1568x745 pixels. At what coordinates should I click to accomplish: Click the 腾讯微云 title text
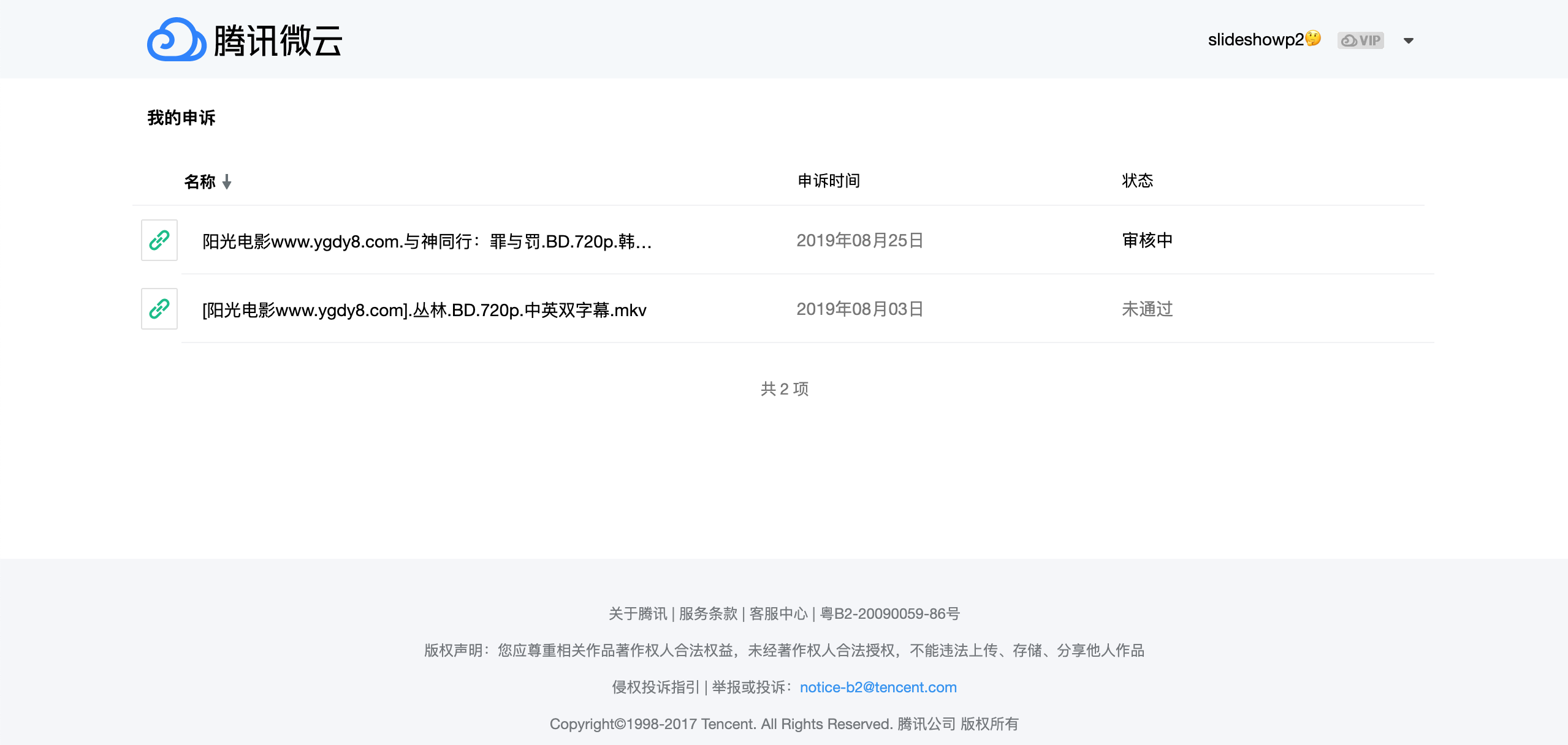[x=278, y=41]
